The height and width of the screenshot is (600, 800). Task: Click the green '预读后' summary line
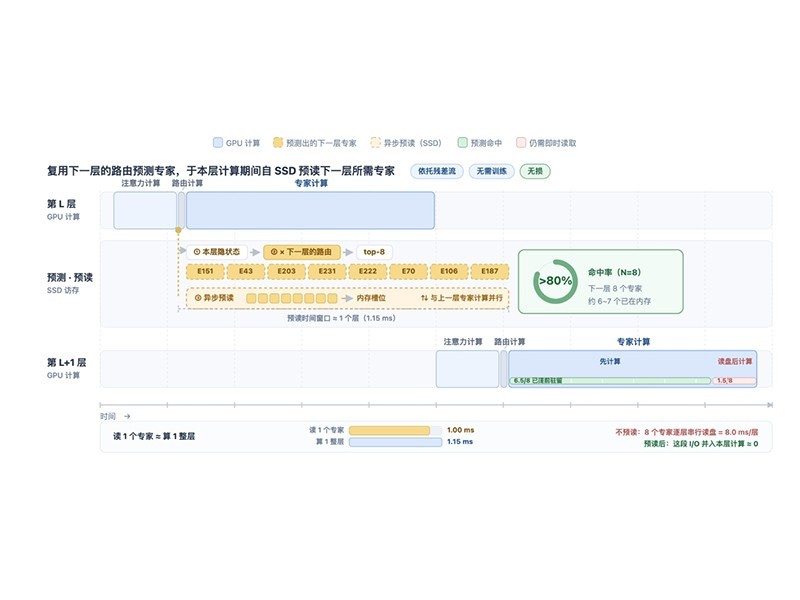(x=701, y=444)
